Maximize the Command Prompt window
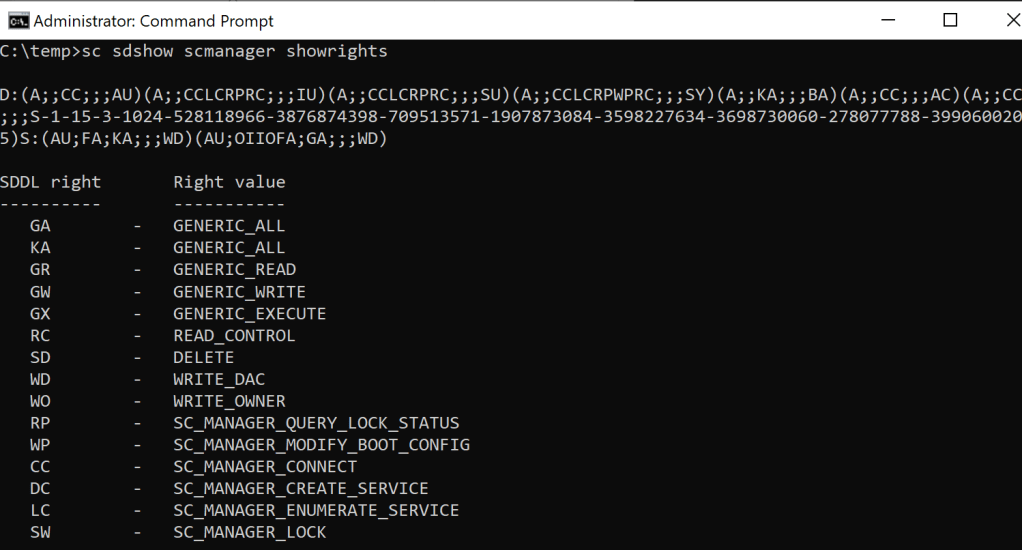 (950, 20)
